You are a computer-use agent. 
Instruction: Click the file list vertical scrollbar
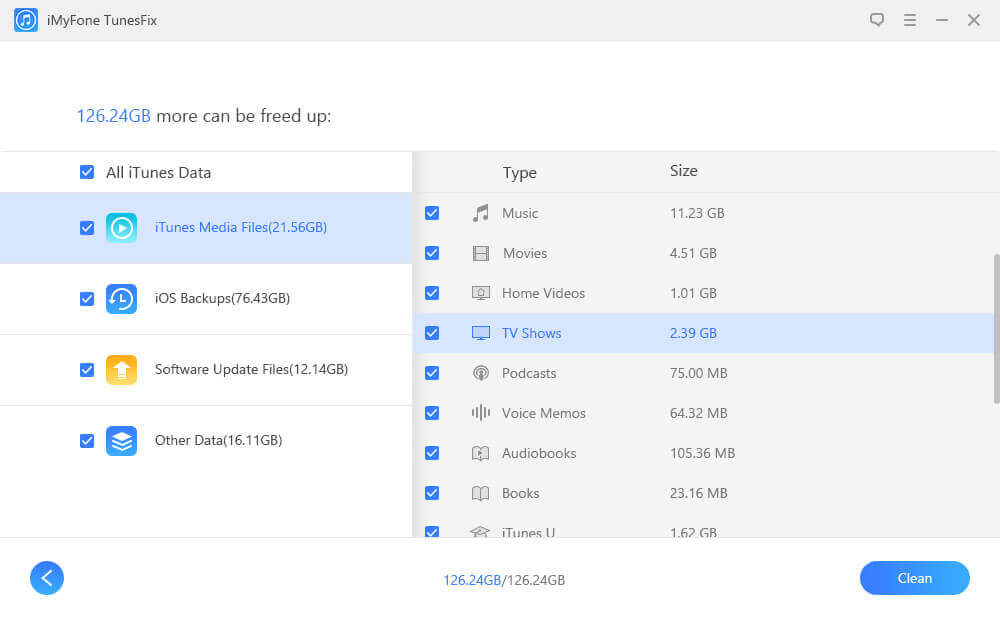point(995,328)
